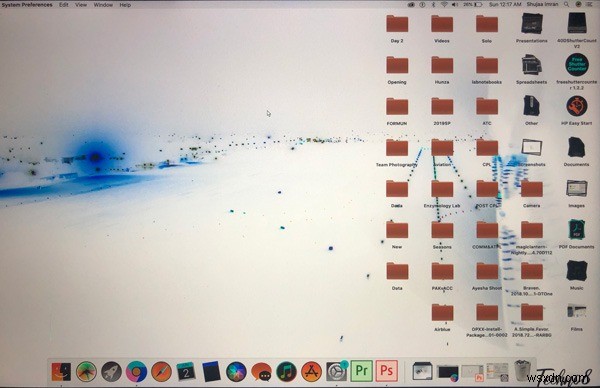Image resolution: width=600 pixels, height=388 pixels.
Task: Select the FORMUN folder
Action: pos(397,107)
